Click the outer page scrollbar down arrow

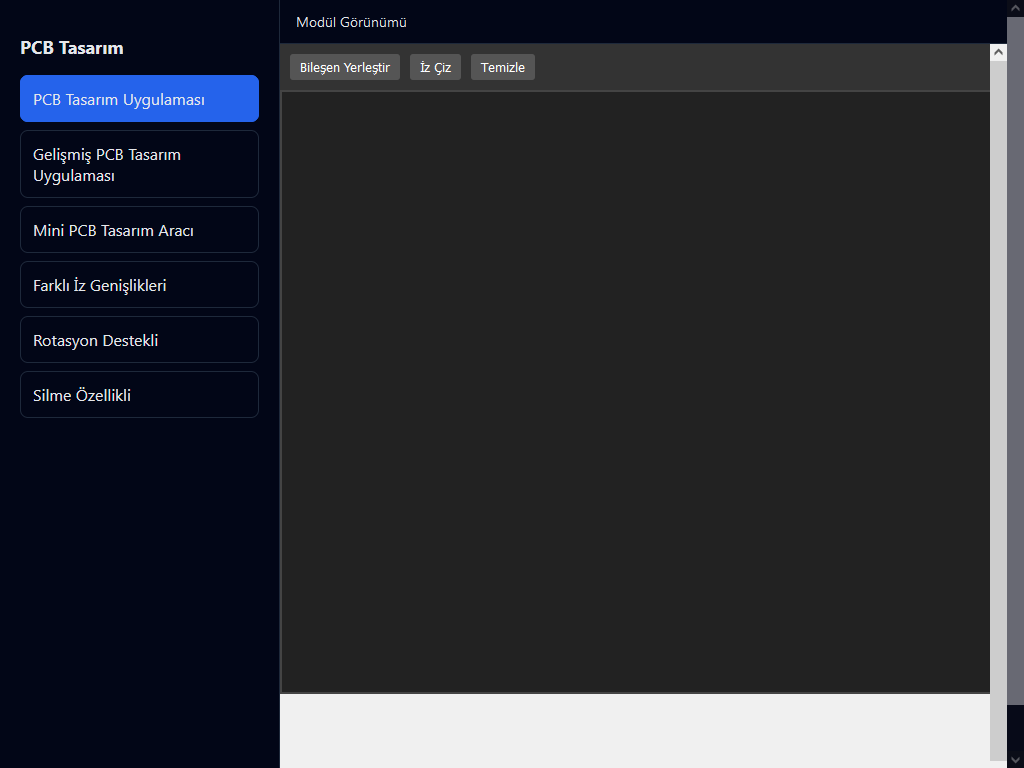[x=1016, y=760]
